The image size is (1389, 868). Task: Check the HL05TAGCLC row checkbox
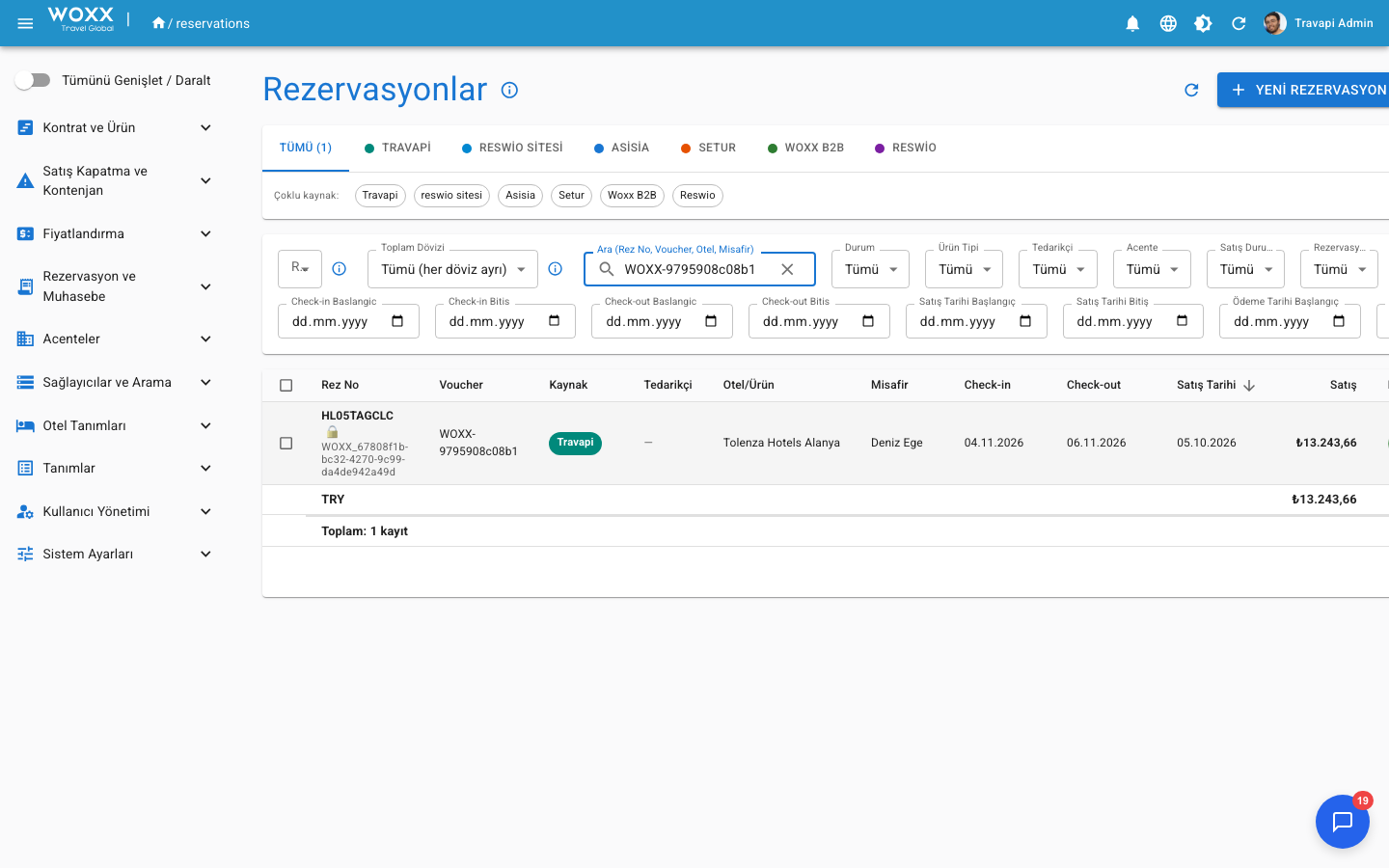coord(286,443)
